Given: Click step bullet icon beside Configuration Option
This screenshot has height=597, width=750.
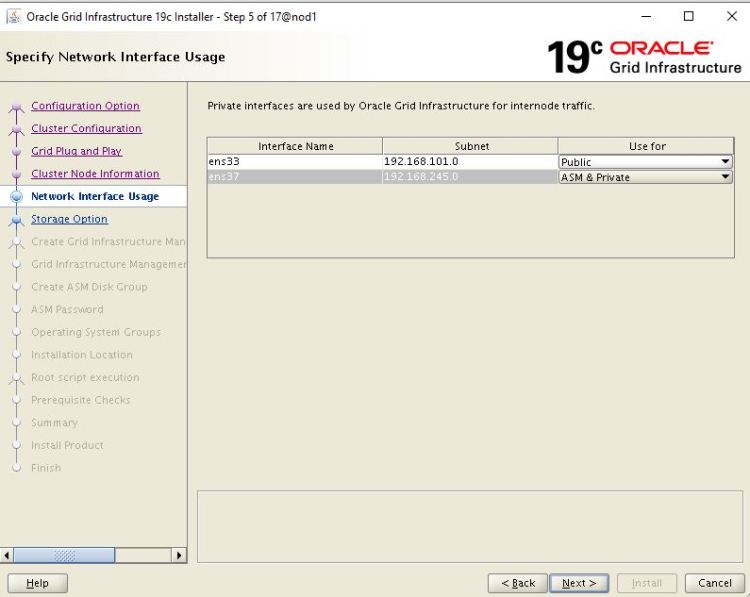Looking at the screenshot, I should [x=16, y=107].
